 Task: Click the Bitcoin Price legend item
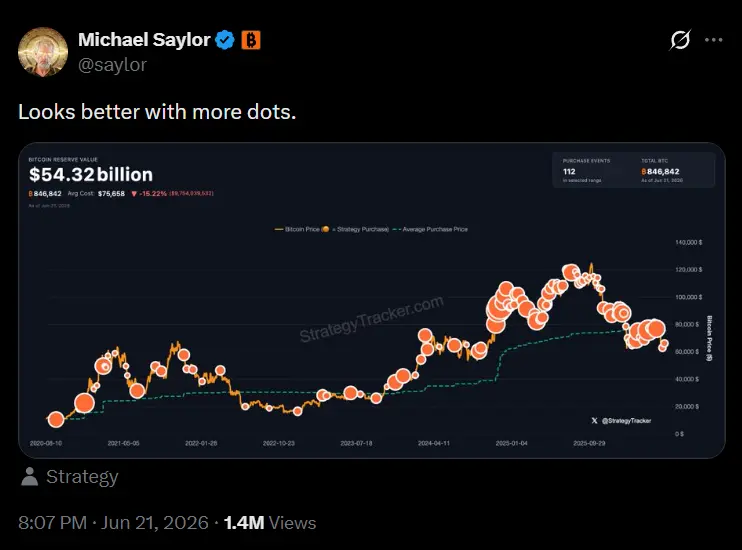click(297, 229)
